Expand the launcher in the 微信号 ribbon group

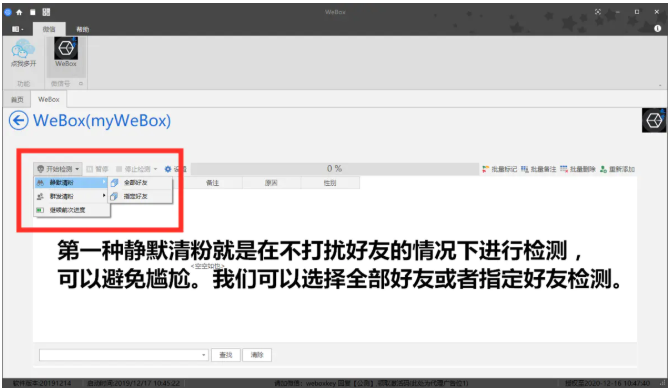[x=81, y=84]
